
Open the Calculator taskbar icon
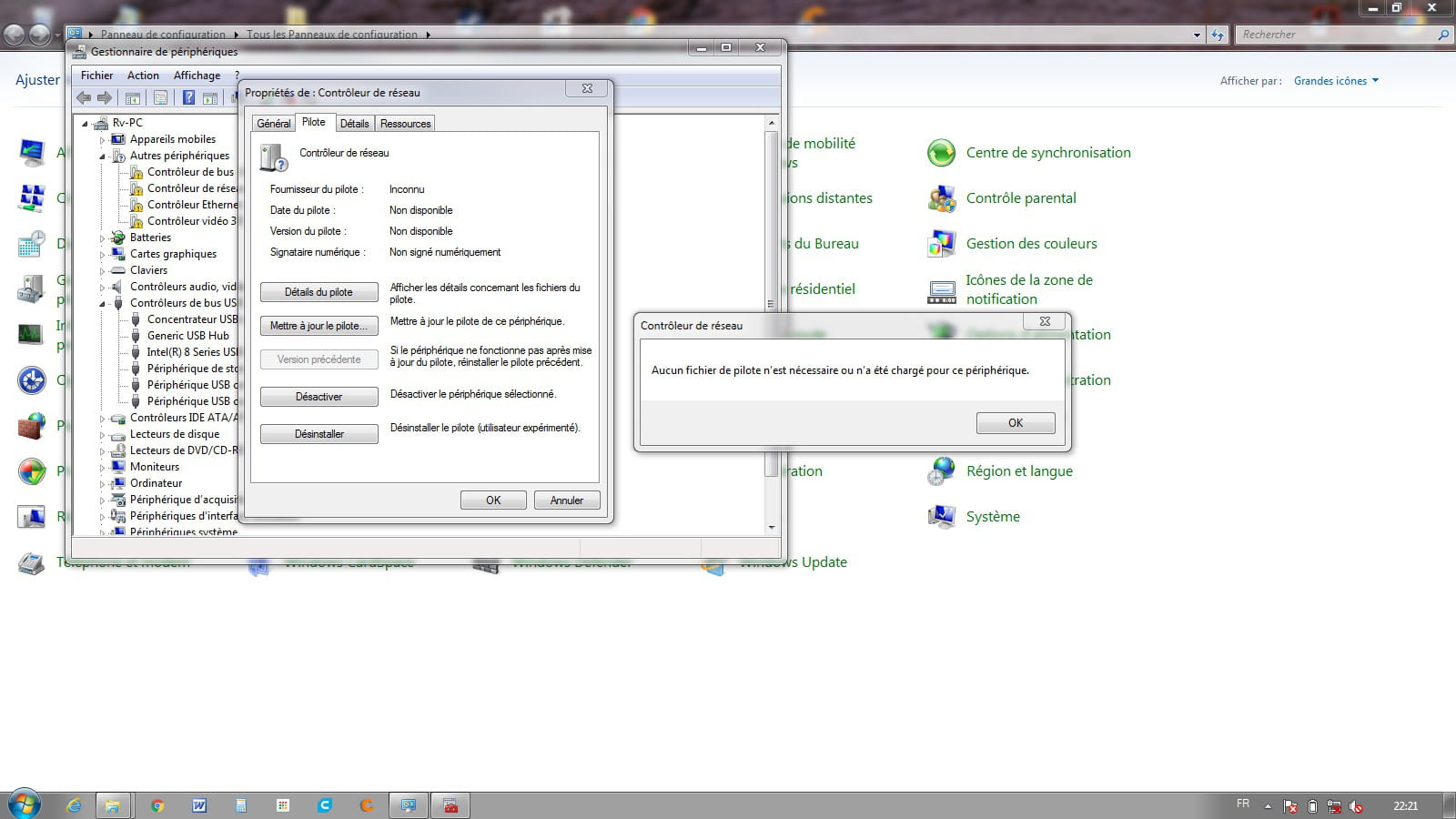pyautogui.click(x=241, y=805)
